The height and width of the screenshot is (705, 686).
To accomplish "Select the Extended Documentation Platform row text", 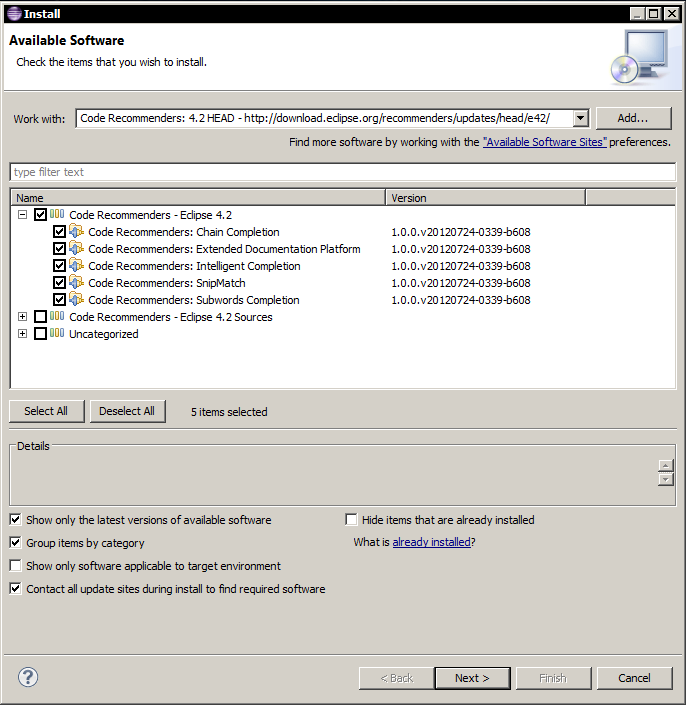I will [224, 249].
